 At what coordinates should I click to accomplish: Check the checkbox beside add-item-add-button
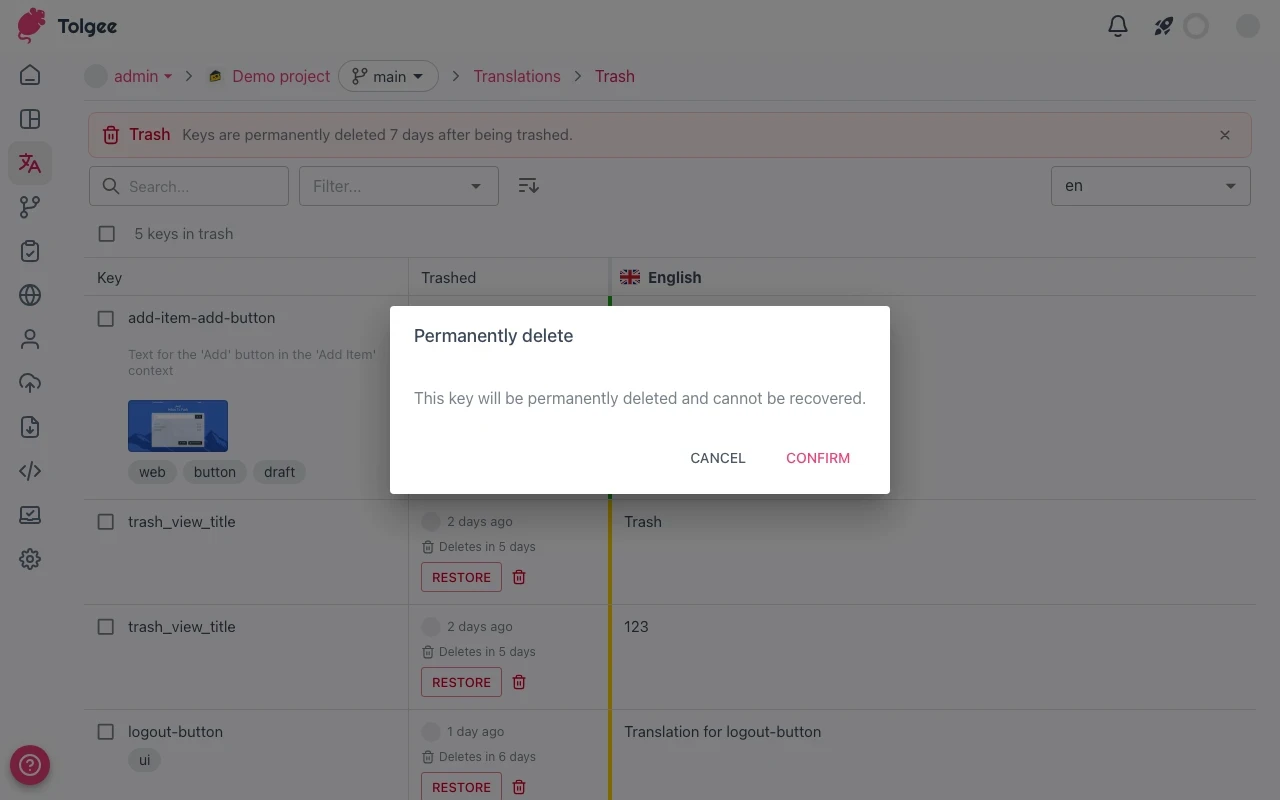(x=105, y=318)
